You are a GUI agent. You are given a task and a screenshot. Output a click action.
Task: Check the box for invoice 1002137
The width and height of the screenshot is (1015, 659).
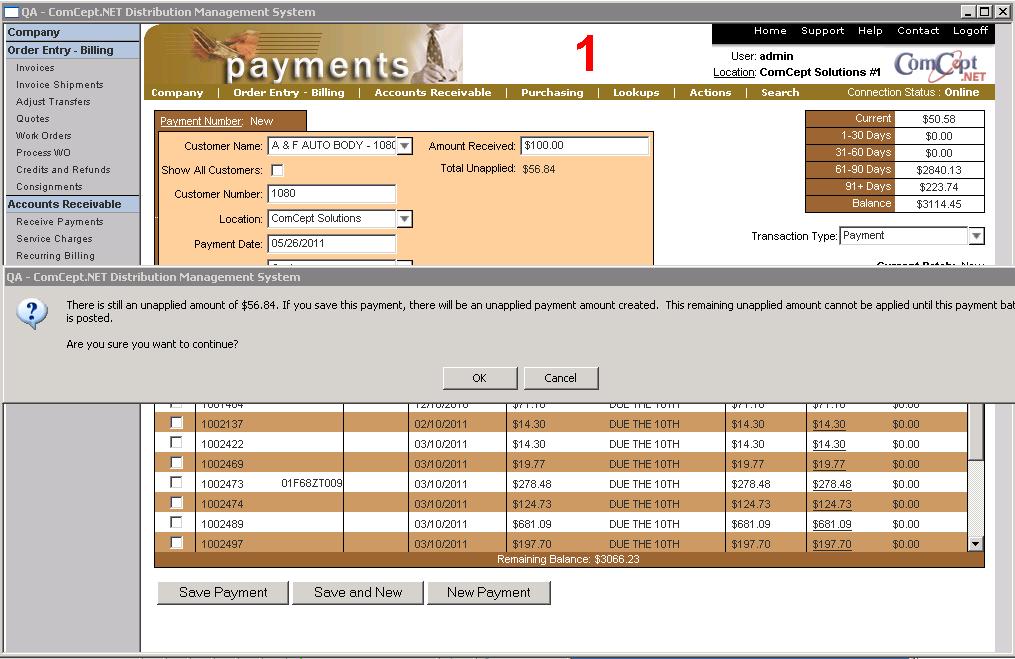(x=177, y=424)
